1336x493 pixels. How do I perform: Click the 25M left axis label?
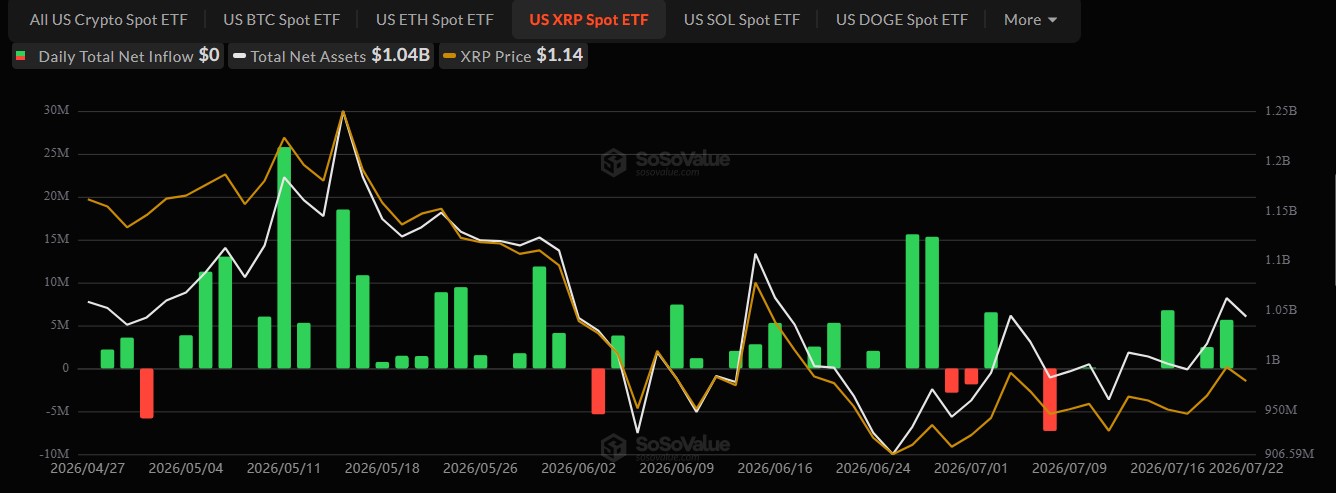(x=56, y=154)
